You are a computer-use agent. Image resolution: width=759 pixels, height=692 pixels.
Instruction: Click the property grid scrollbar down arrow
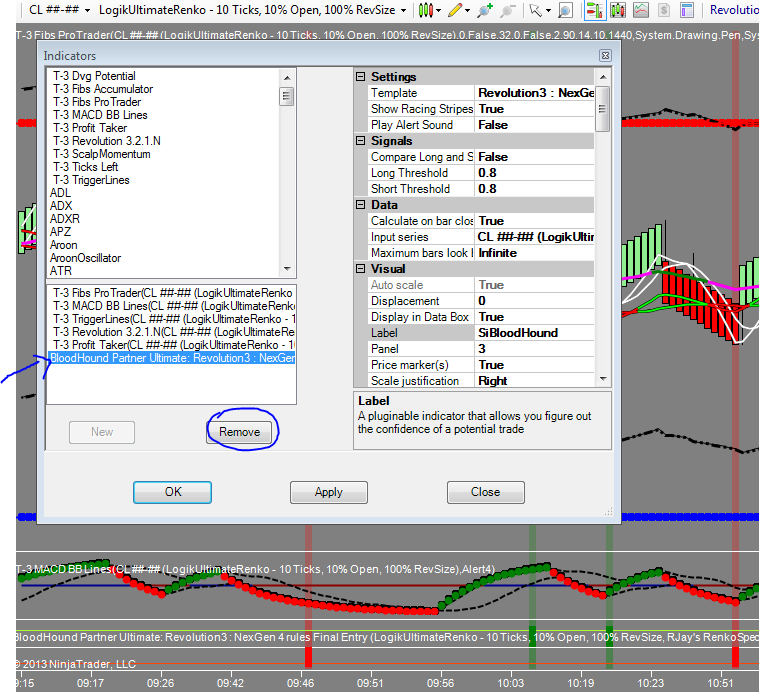(603, 379)
